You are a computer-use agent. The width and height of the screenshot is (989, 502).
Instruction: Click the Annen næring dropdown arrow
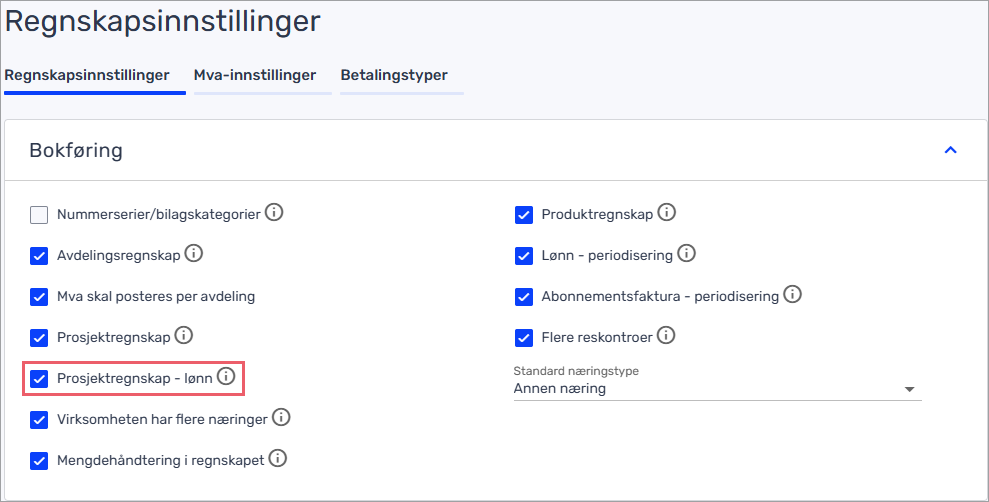tap(910, 389)
